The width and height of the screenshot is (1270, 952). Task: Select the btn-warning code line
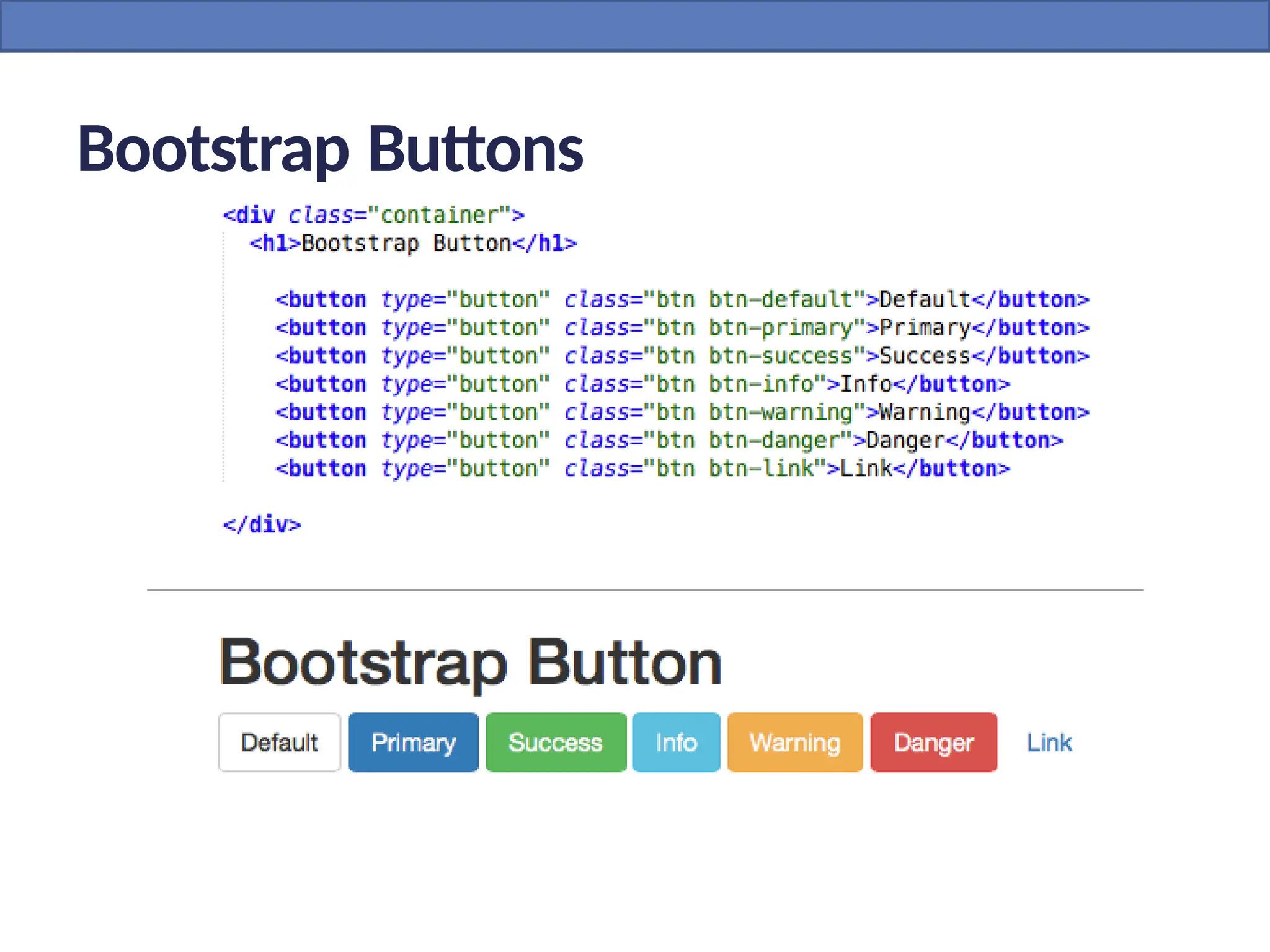(x=682, y=412)
